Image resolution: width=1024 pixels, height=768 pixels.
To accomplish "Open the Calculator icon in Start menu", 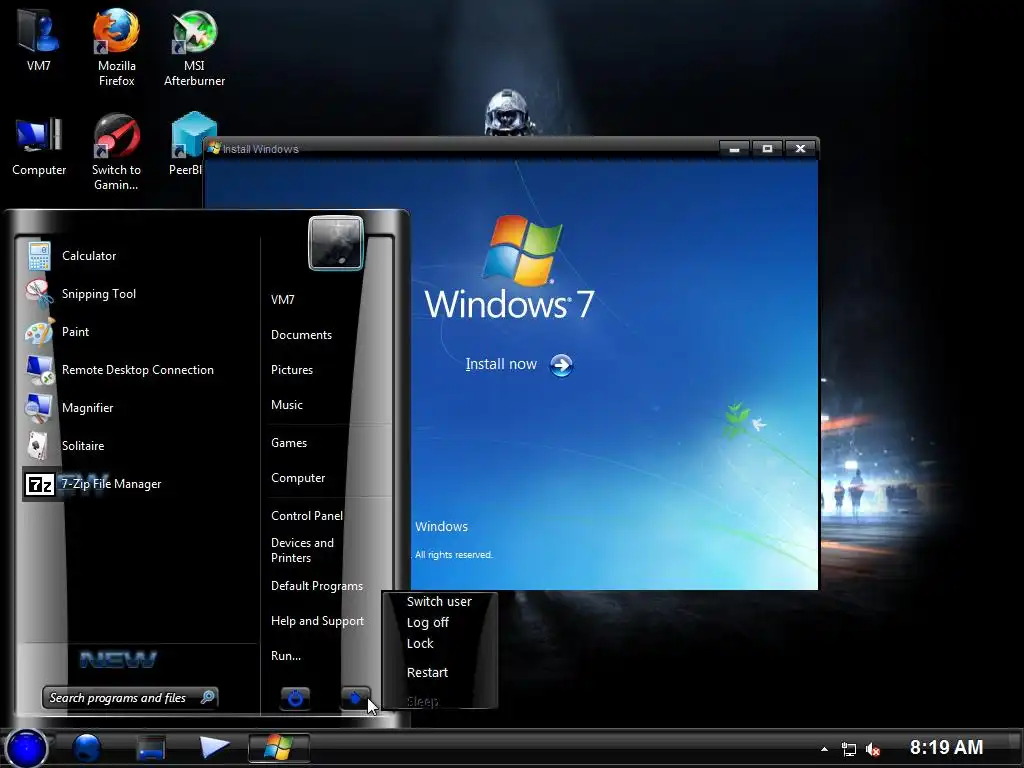I will coord(39,255).
